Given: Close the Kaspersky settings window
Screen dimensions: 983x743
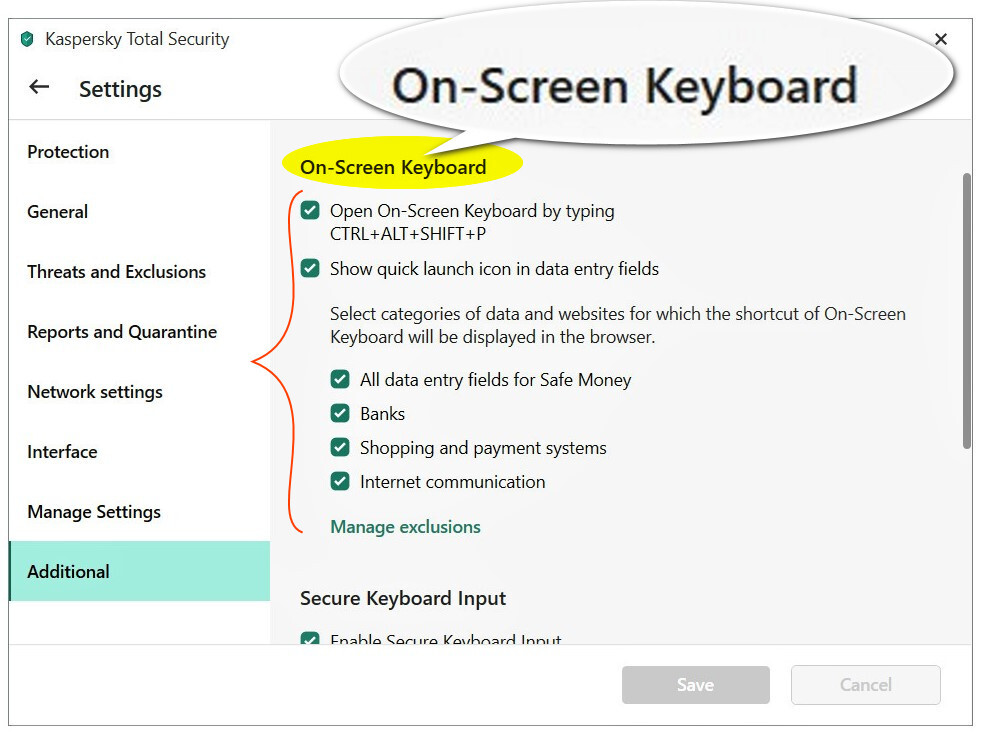Looking at the screenshot, I should [x=940, y=39].
